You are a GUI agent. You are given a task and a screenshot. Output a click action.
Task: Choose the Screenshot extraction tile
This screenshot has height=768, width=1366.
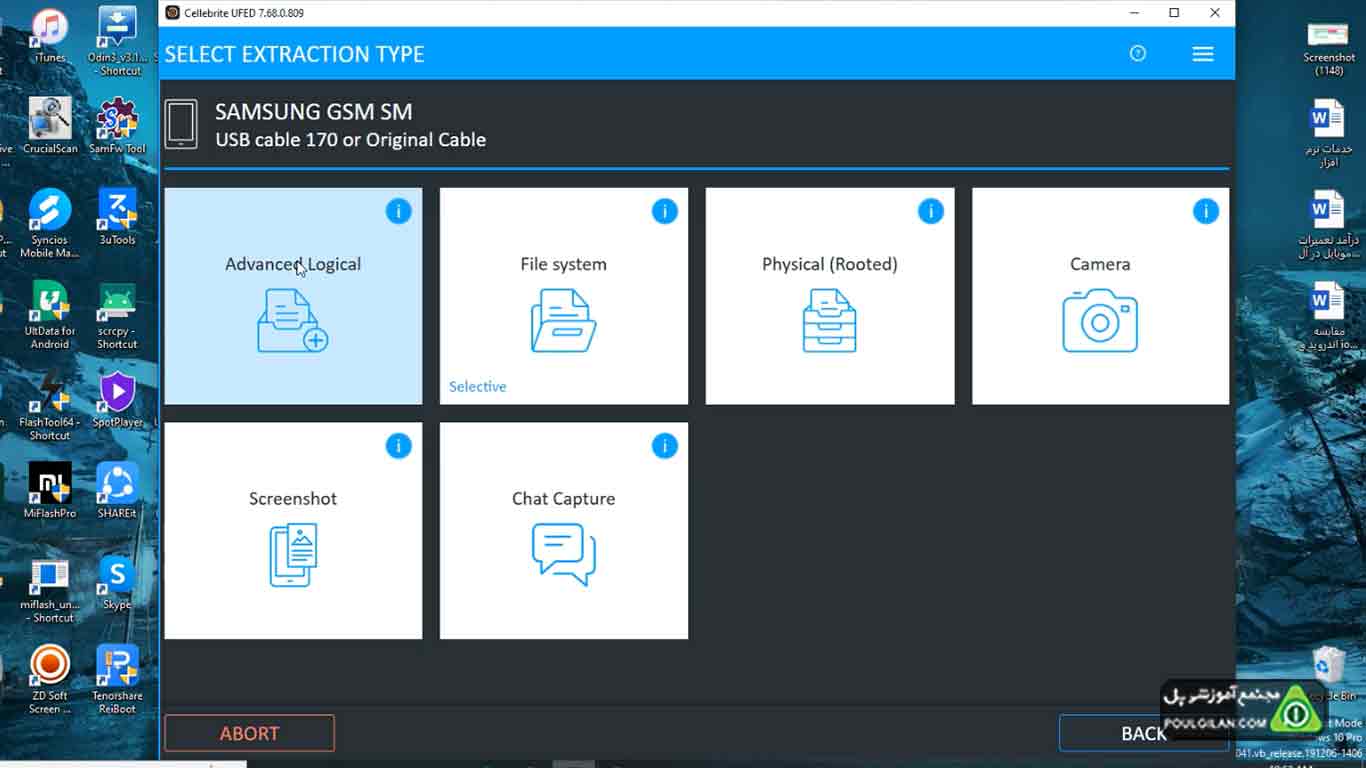tap(293, 530)
